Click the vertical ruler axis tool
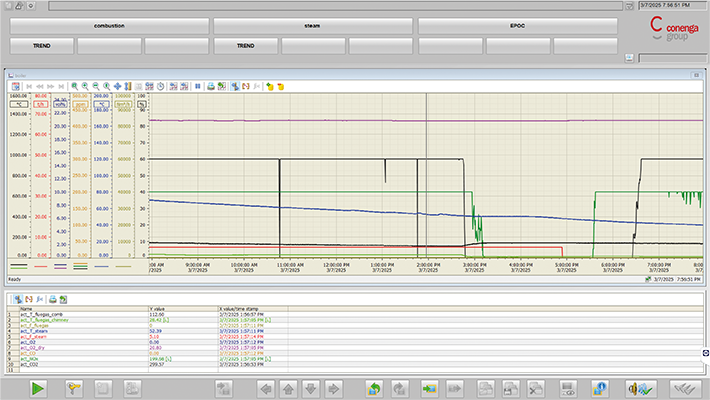 [x=128, y=86]
